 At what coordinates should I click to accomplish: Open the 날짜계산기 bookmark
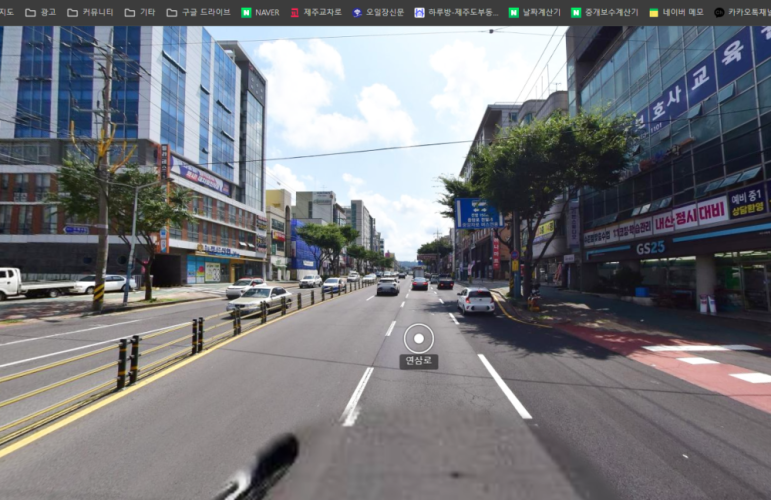coord(534,12)
